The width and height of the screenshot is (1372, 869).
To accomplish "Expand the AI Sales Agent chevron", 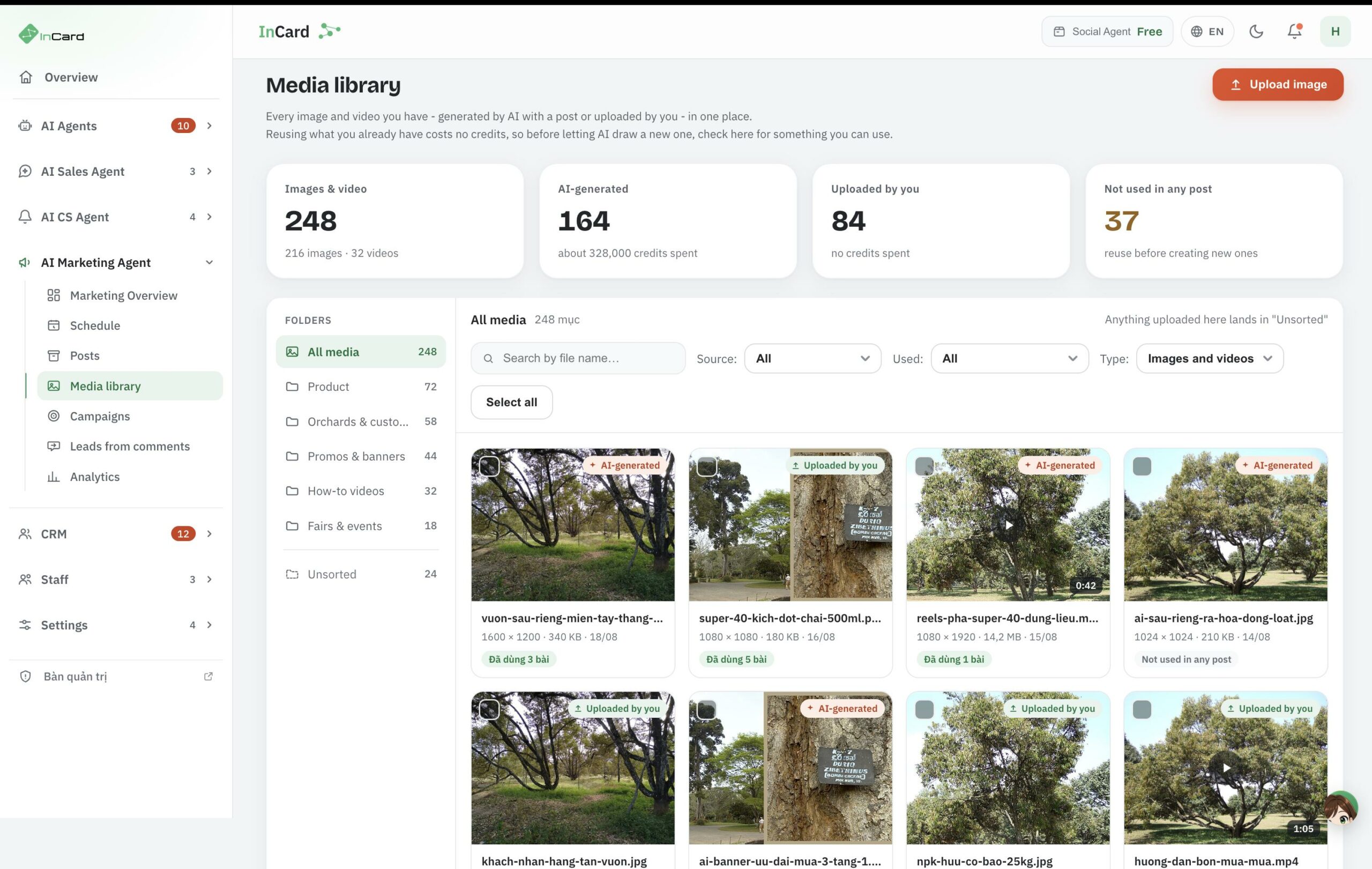I will tap(209, 171).
